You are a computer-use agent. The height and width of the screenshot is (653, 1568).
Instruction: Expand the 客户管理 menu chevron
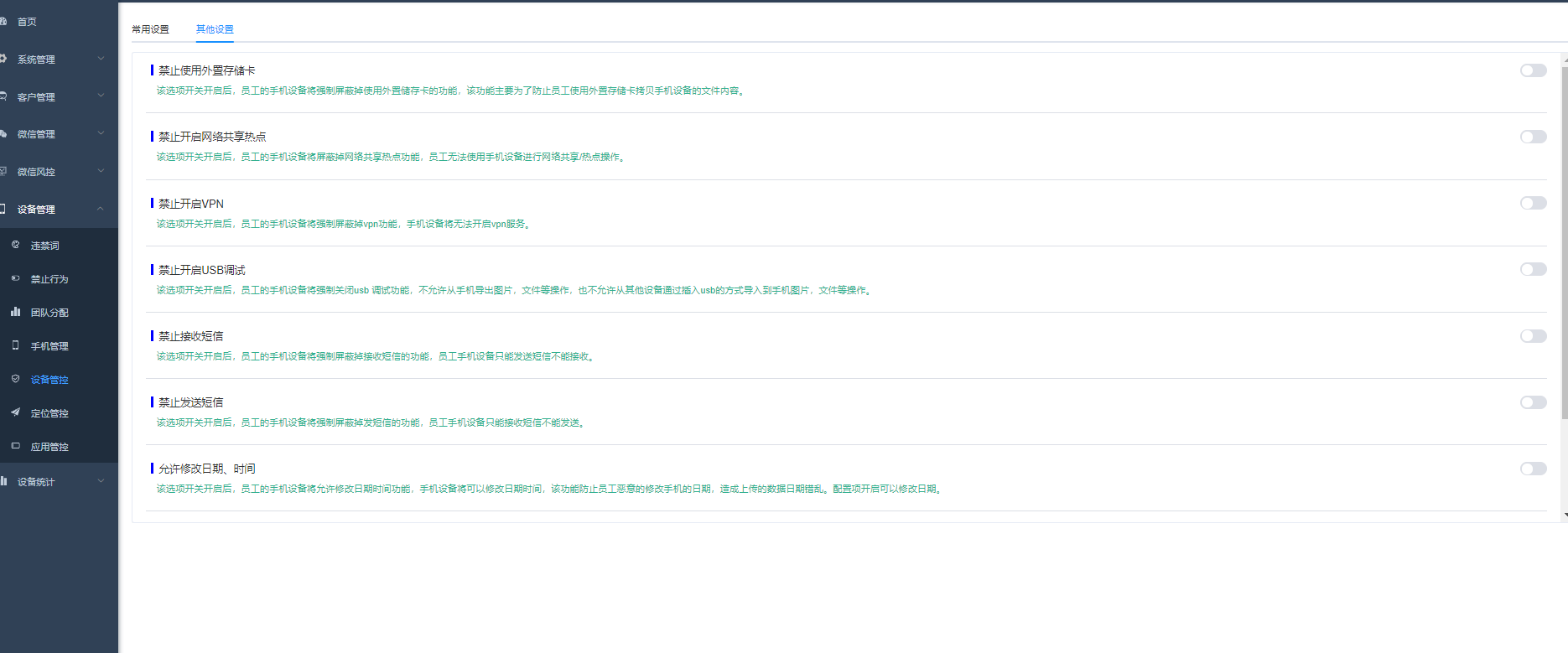pos(101,96)
